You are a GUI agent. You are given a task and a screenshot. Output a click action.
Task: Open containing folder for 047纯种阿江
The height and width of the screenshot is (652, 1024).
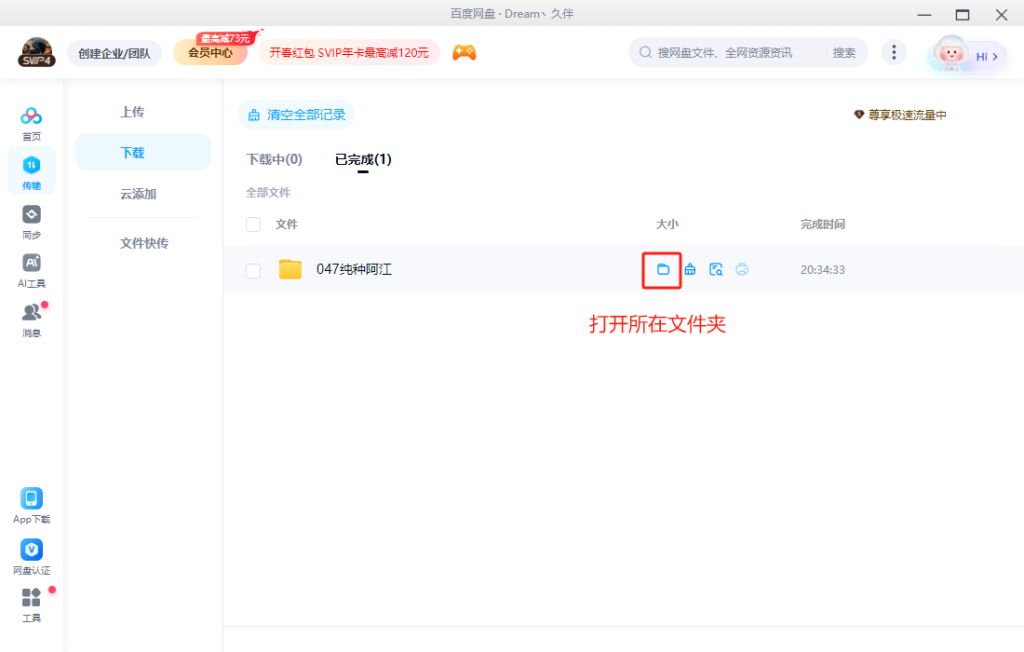(x=662, y=269)
